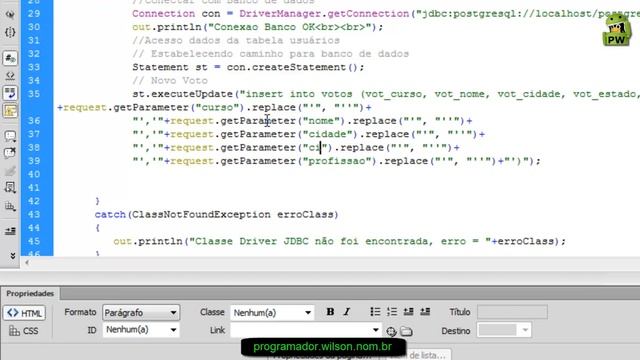Toggle Word Wrap in the coding toolbar
Screen dimensions: 640x360
pos(10,93)
